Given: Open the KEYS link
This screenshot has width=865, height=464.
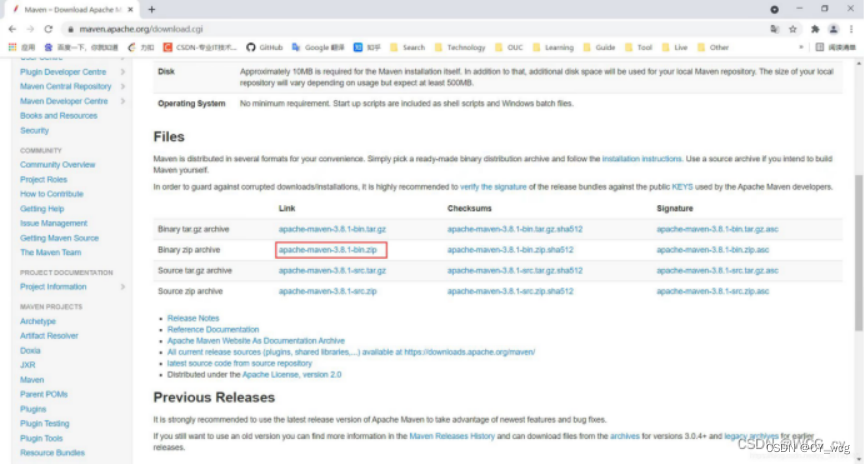Looking at the screenshot, I should pyautogui.click(x=682, y=187).
